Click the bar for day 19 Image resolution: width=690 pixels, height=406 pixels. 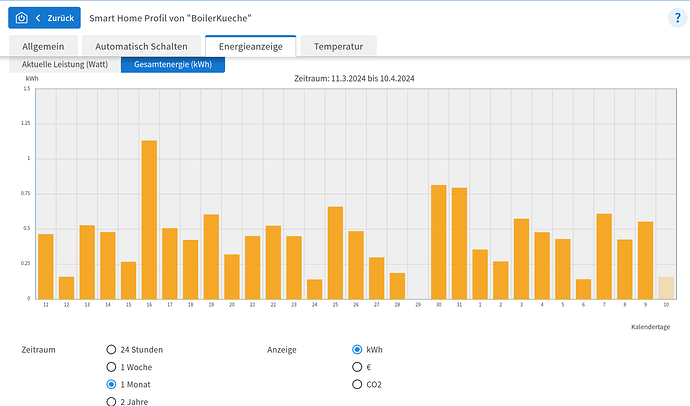click(211, 257)
